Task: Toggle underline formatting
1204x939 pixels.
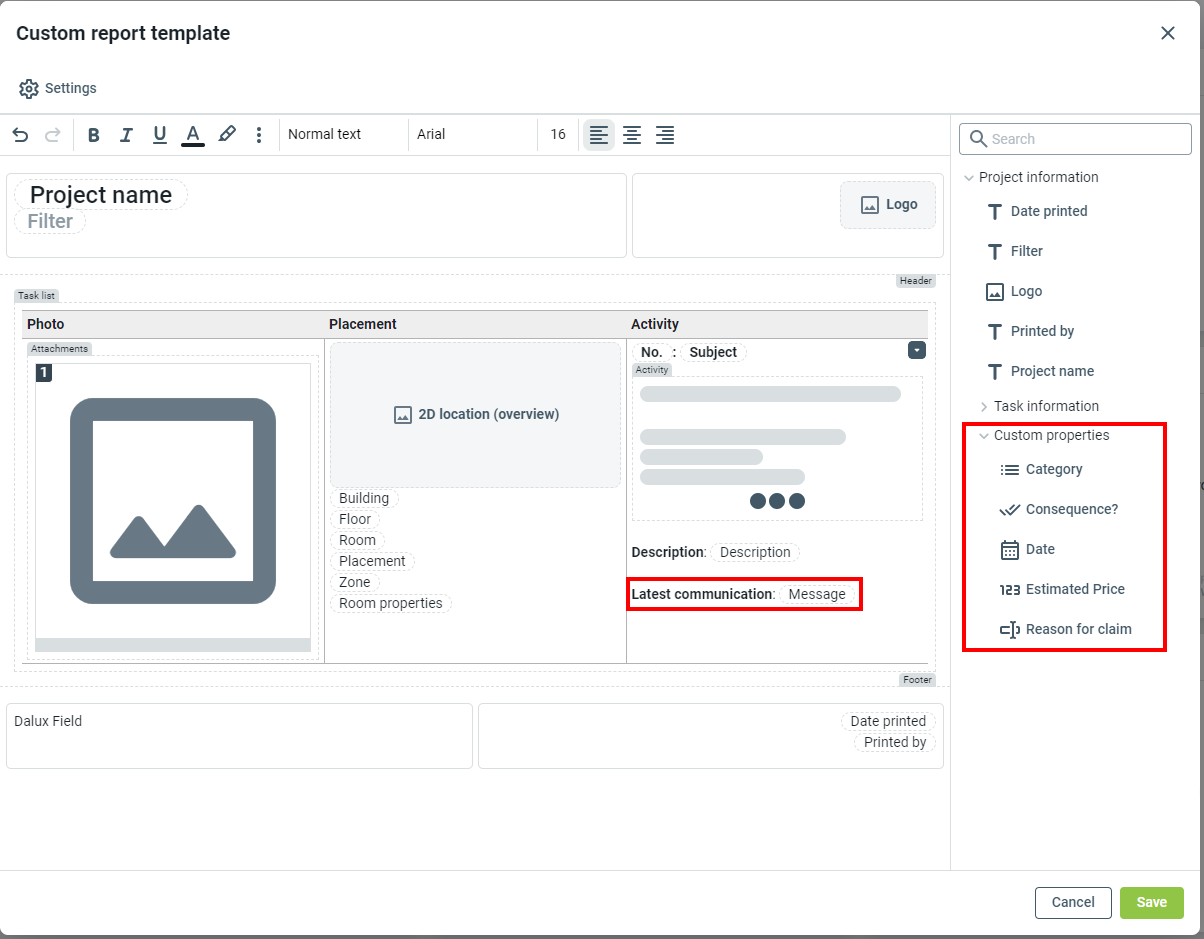Action: pyautogui.click(x=159, y=135)
